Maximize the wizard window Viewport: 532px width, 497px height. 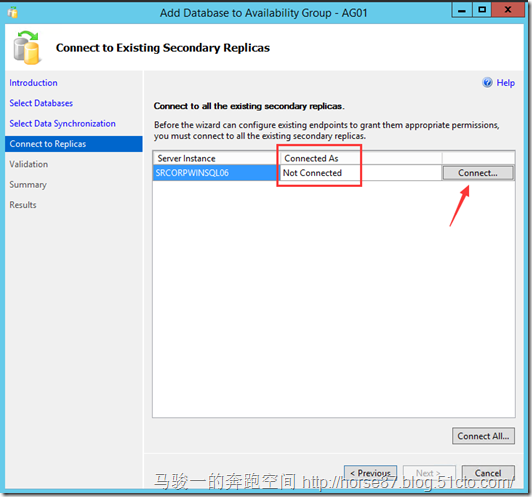pyautogui.click(x=482, y=10)
